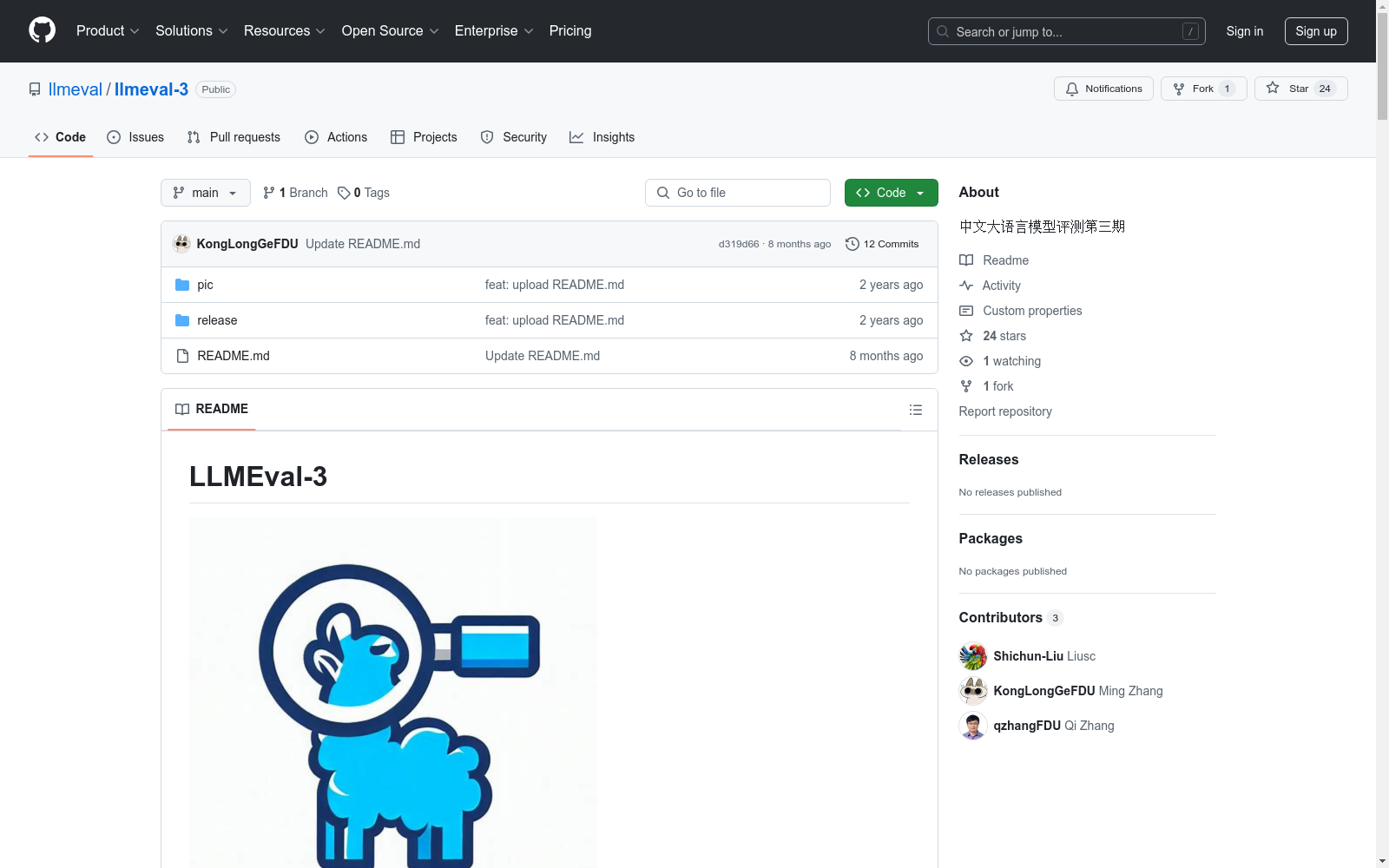Click KongLongGeFDU avatar in commit row
Viewport: 1389px width, 868px height.
(x=181, y=244)
